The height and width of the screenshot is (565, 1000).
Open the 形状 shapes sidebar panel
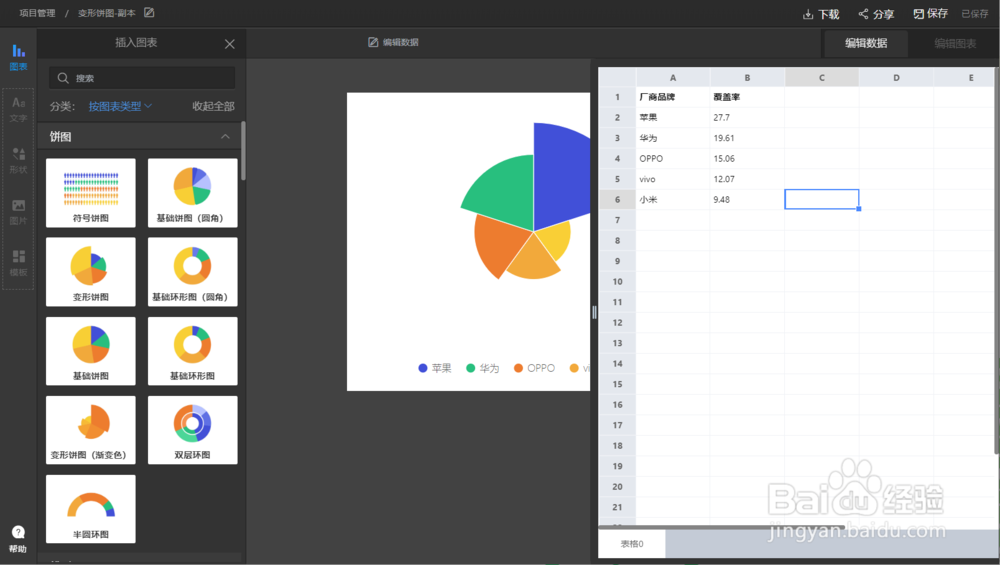(18, 161)
